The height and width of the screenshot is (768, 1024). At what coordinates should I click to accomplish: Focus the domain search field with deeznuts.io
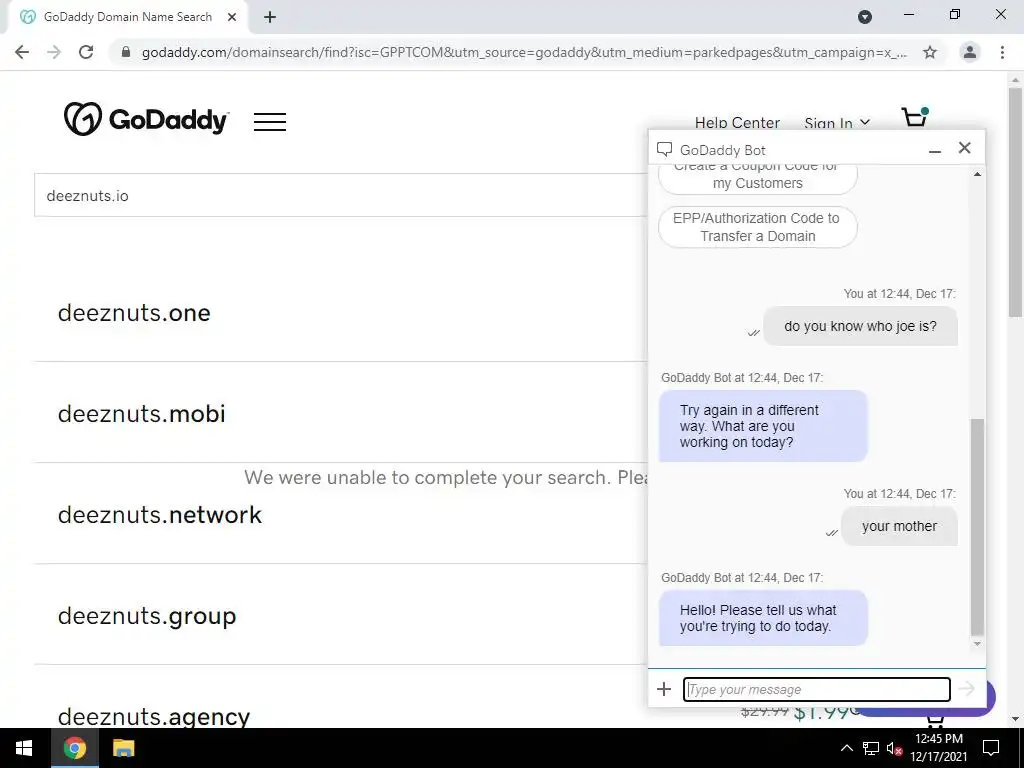[x=341, y=195]
